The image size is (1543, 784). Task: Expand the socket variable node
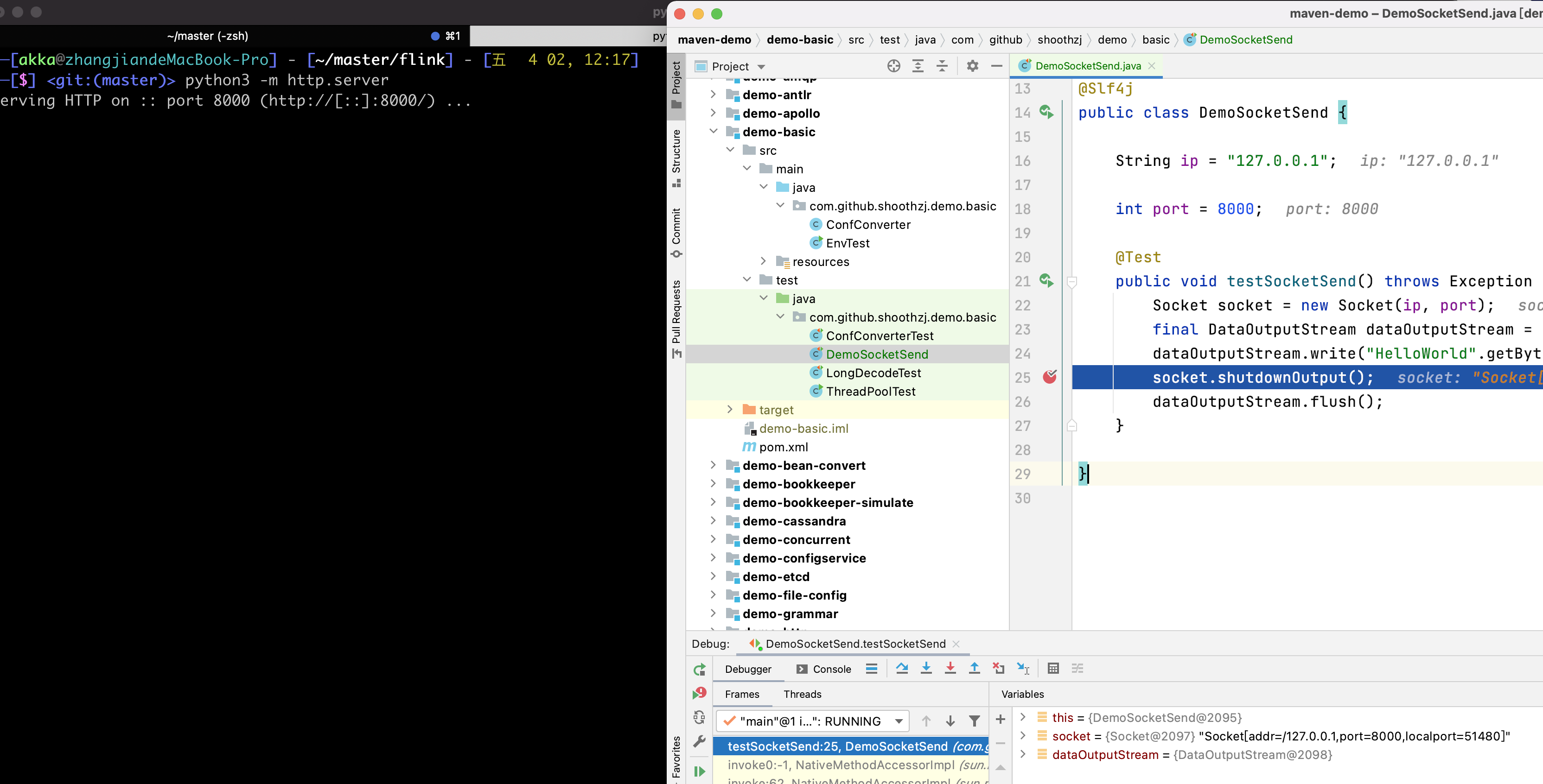point(1023,735)
